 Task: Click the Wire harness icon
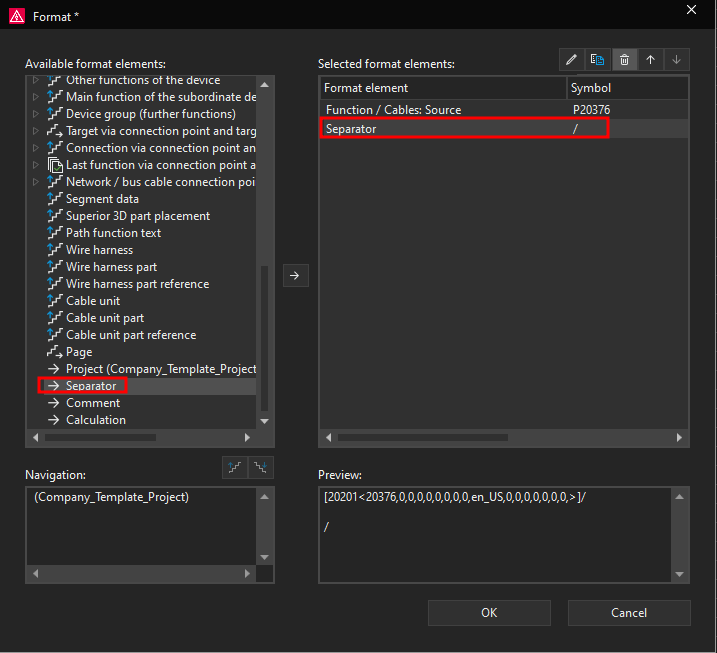[55, 250]
